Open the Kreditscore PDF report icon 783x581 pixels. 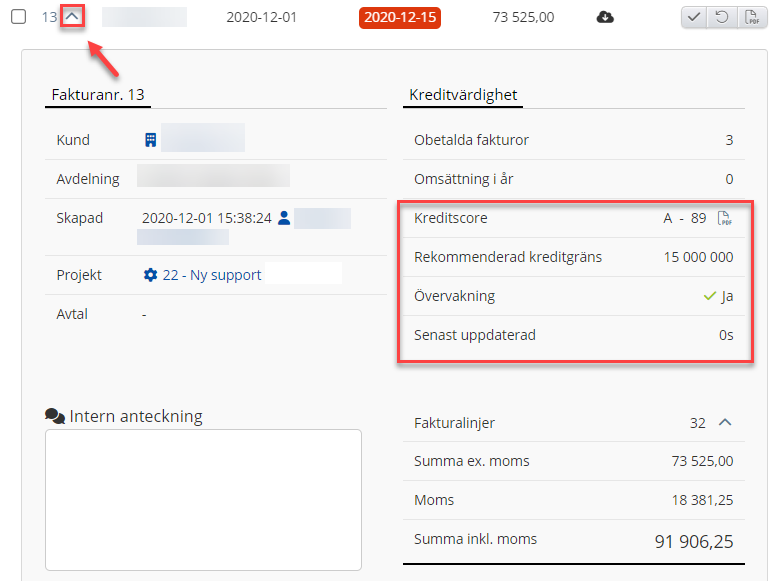(x=725, y=218)
